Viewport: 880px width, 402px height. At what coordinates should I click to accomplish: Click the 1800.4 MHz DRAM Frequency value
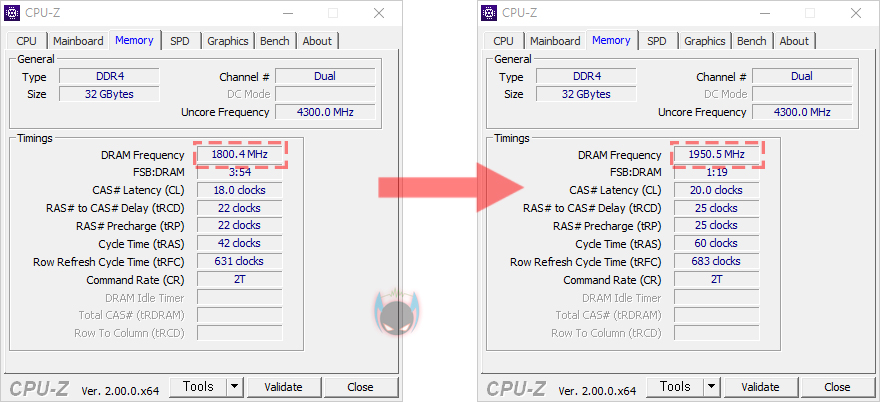[x=240, y=154]
